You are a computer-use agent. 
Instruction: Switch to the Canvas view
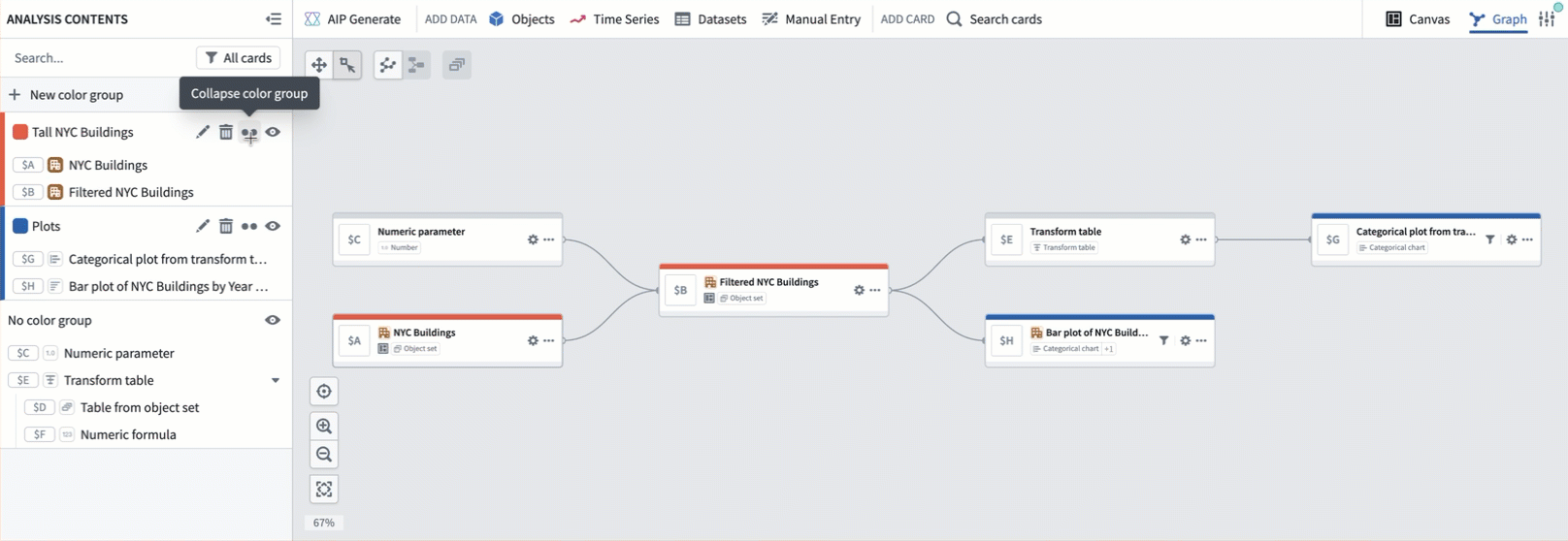coord(1418,19)
